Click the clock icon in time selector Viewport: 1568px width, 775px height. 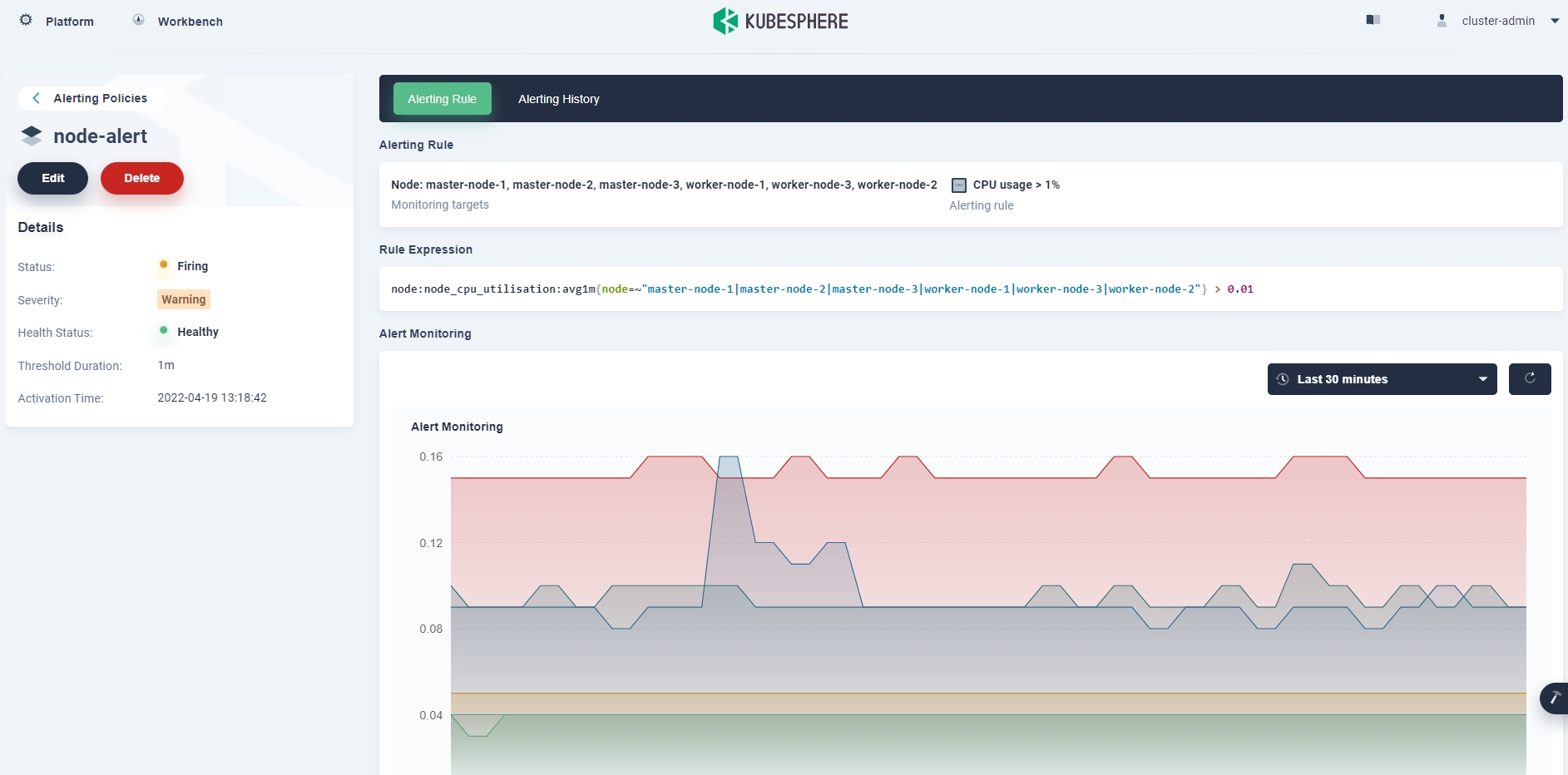(x=1283, y=379)
